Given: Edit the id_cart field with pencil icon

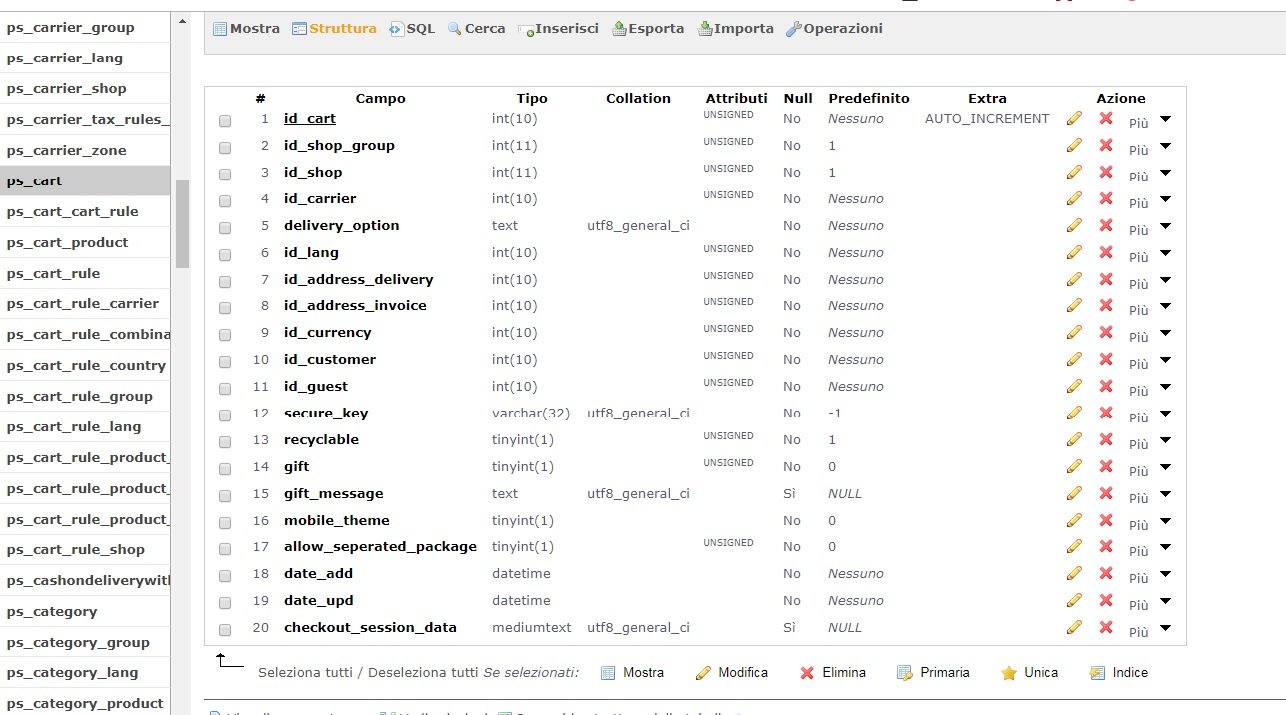Looking at the screenshot, I should (1074, 118).
